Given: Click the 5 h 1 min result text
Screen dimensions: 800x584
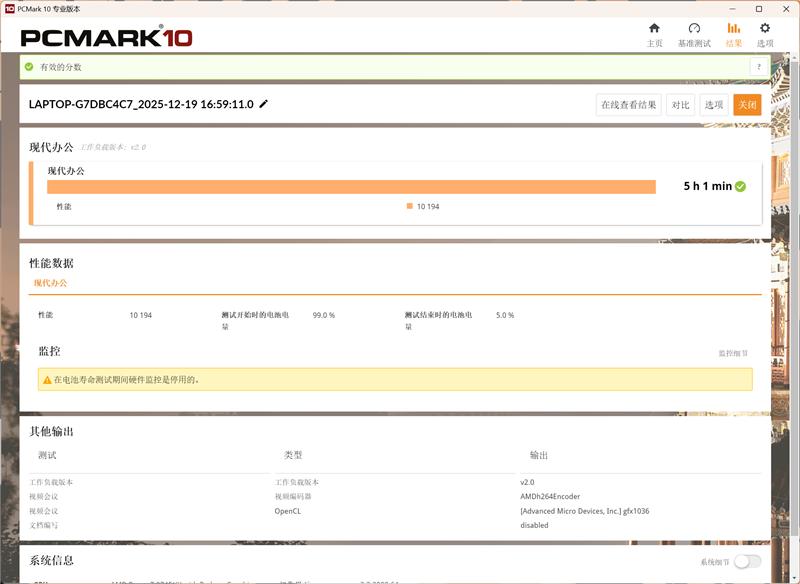Looking at the screenshot, I should pyautogui.click(x=708, y=186).
